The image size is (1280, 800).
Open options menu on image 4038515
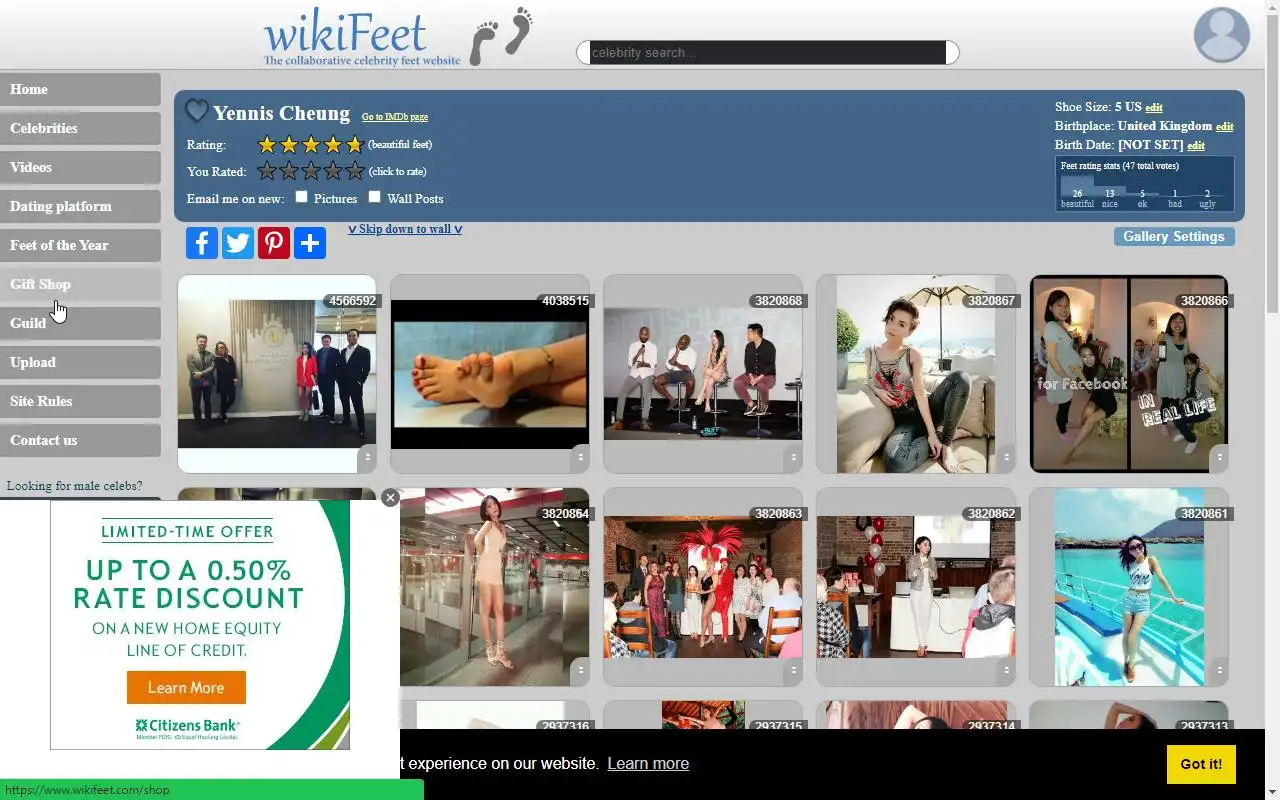[580, 457]
